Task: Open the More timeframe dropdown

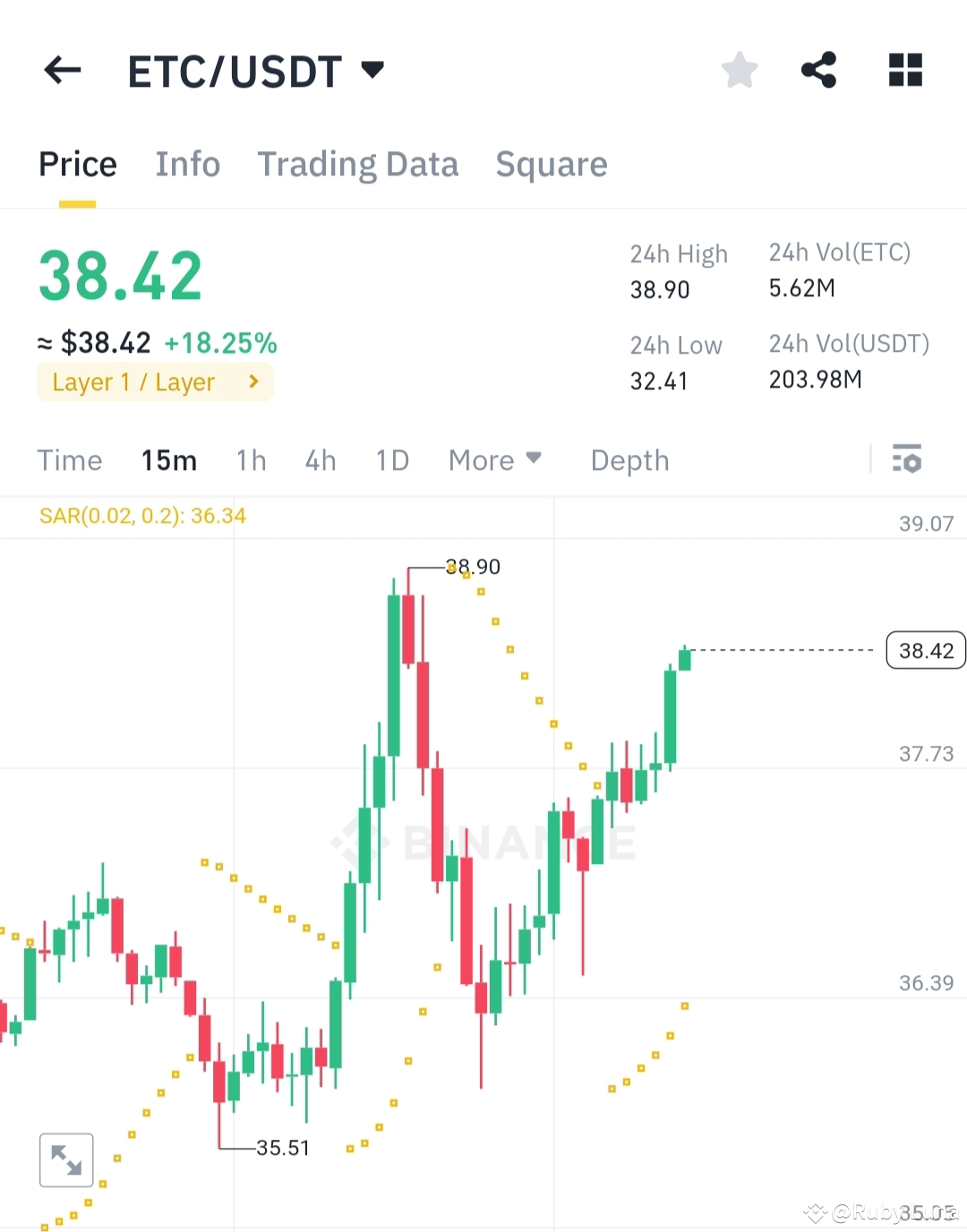Action: 494,459
